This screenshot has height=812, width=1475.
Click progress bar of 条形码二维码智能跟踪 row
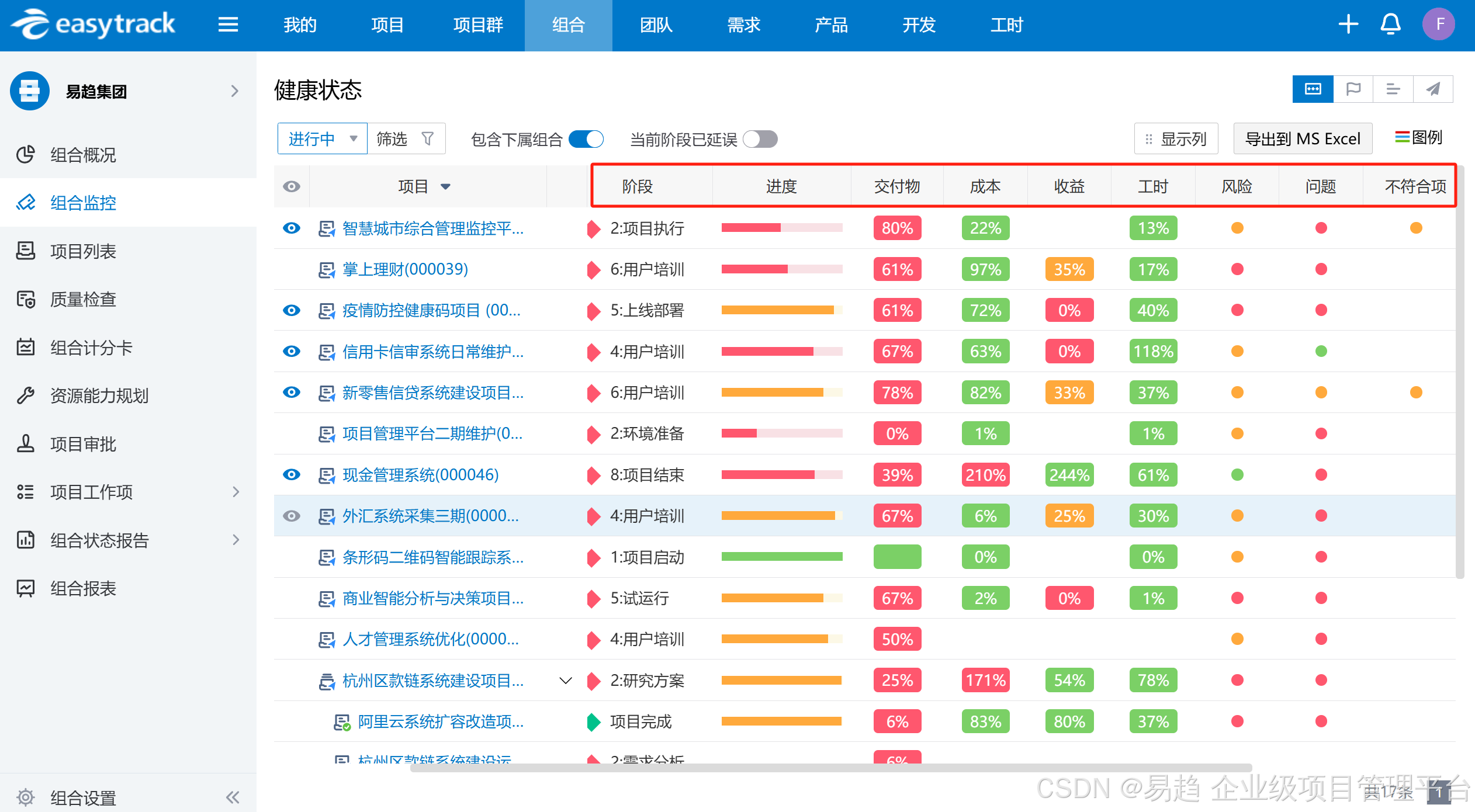[x=781, y=557]
